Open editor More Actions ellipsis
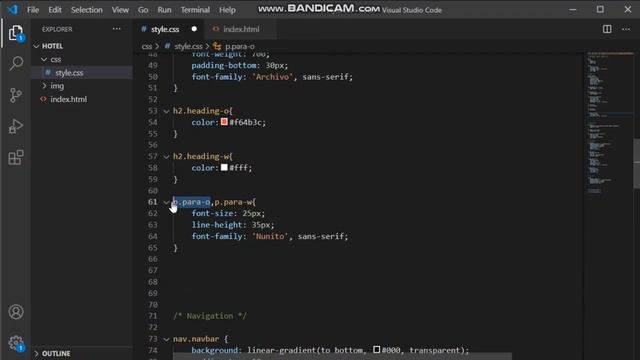Screen dimensions: 640x360 coord(626,29)
